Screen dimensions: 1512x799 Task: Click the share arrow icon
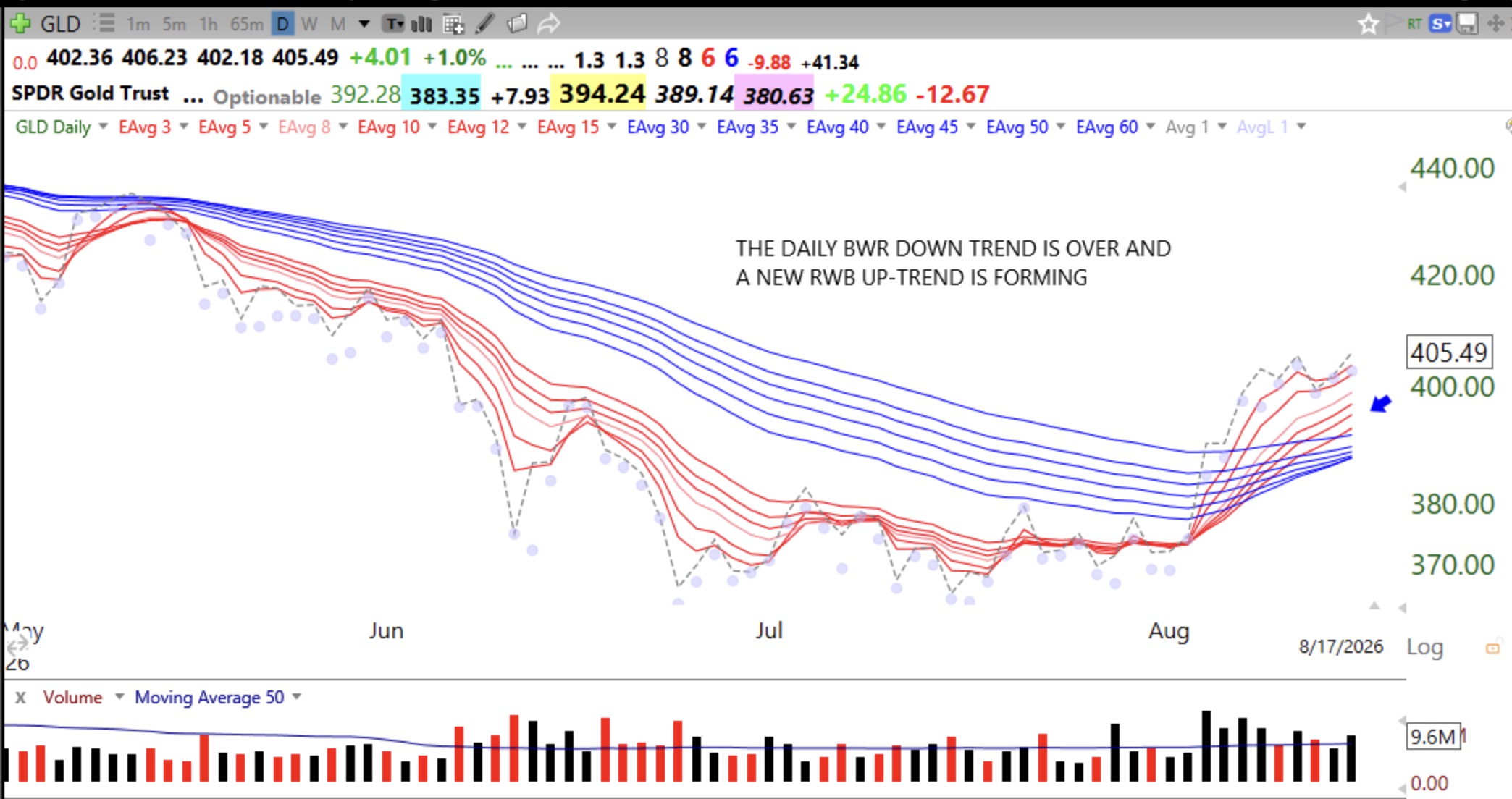click(x=549, y=24)
